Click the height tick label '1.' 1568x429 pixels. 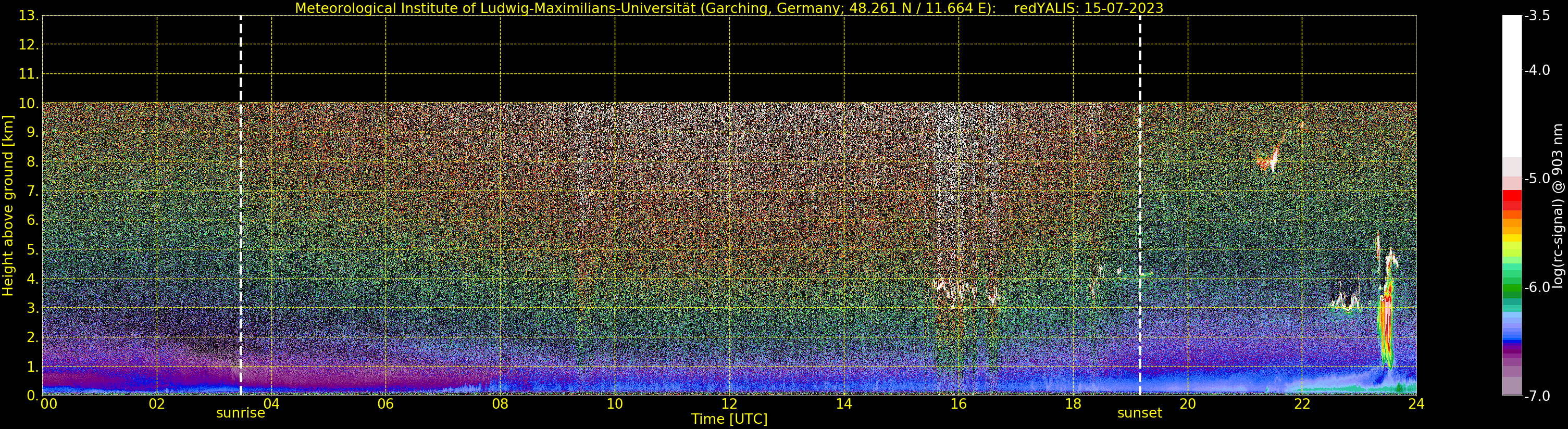[x=32, y=367]
